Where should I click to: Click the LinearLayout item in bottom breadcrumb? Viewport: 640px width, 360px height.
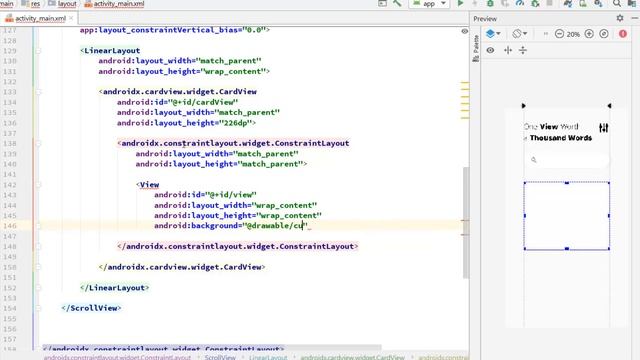(x=268, y=357)
